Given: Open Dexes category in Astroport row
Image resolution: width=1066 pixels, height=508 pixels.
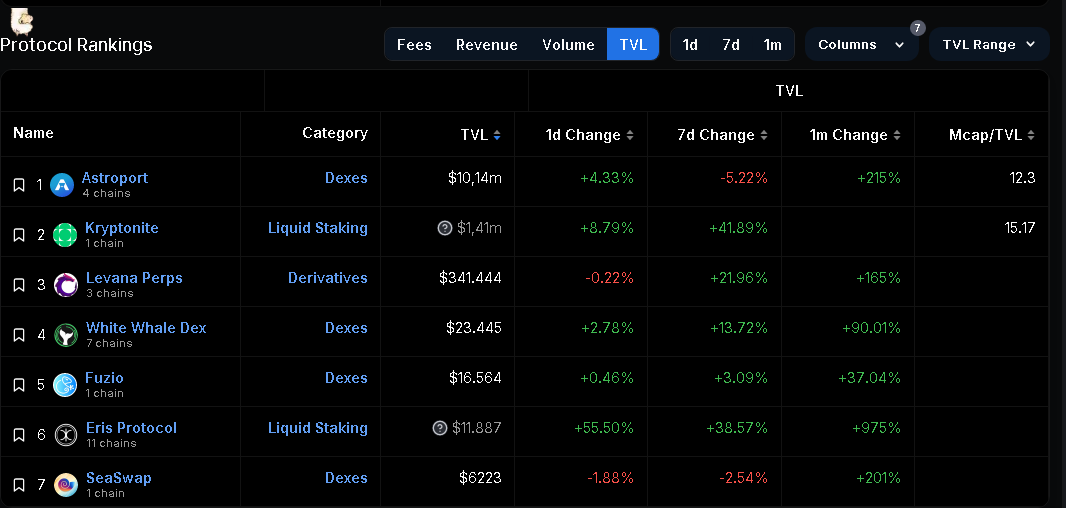Looking at the screenshot, I should [346, 177].
